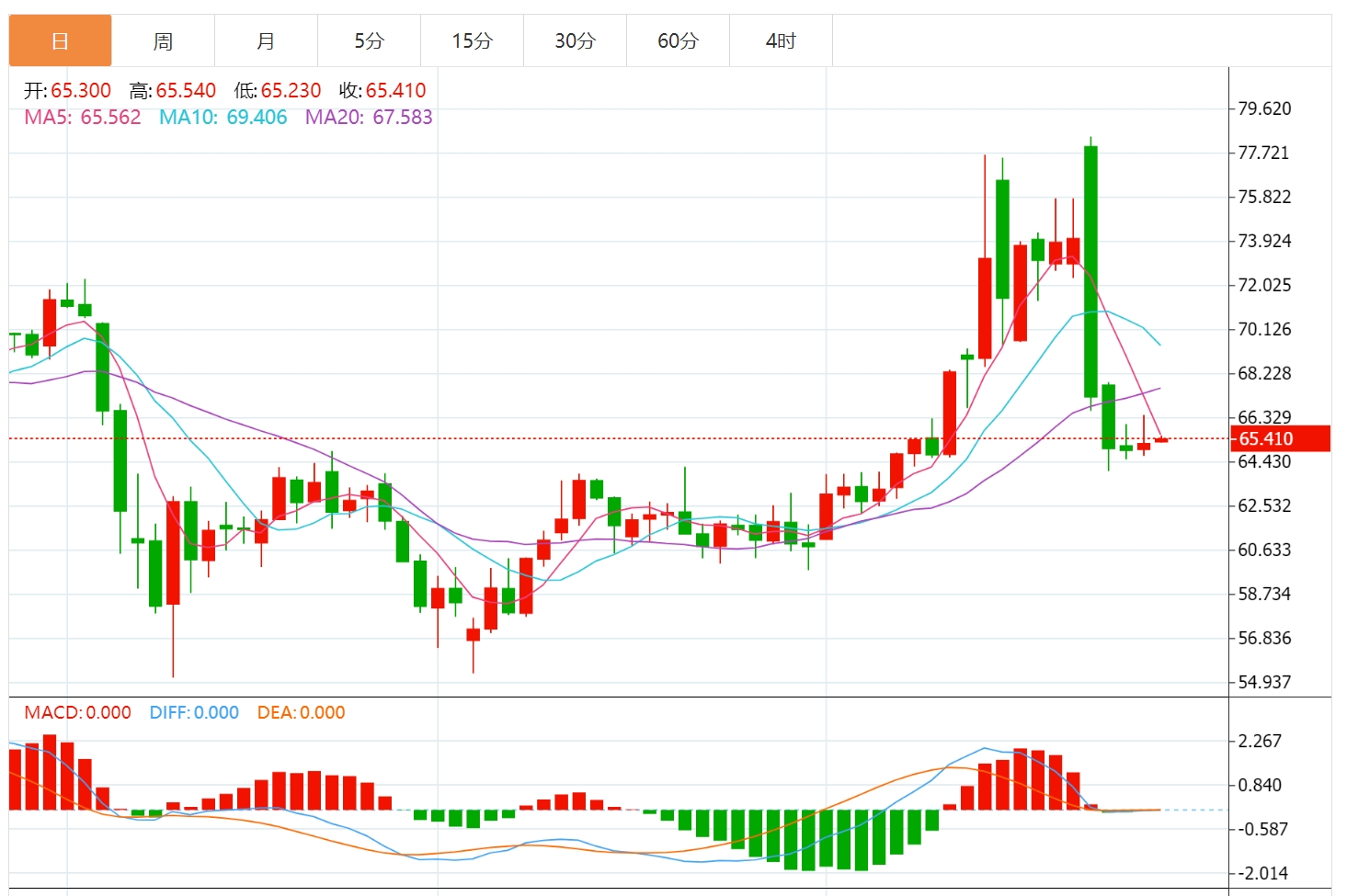The height and width of the screenshot is (896, 1347).
Task: Click the opening price 开:65.300
Action: coord(67,90)
